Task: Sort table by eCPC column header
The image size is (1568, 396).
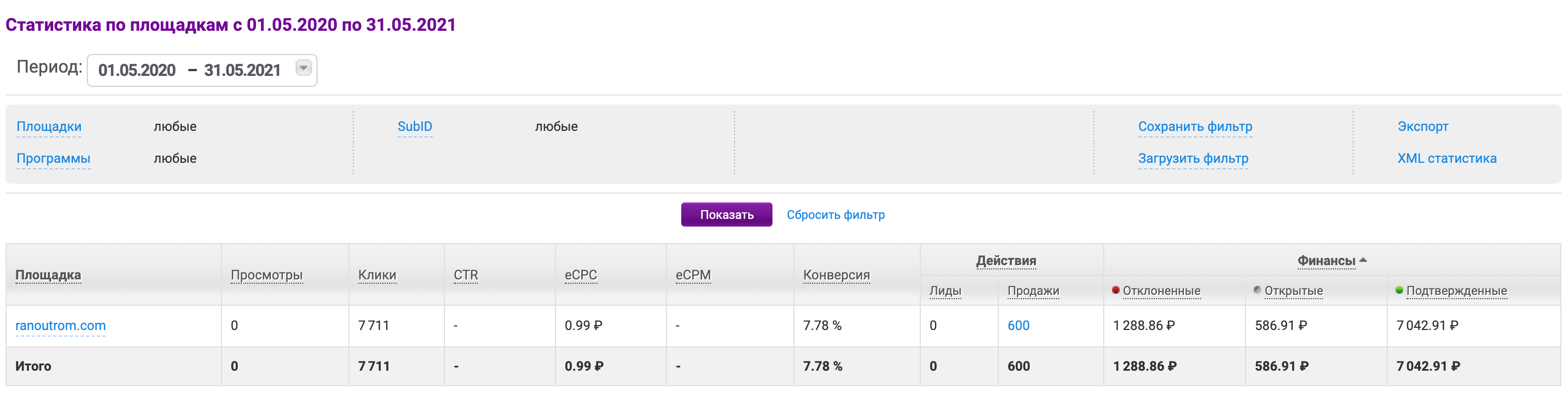Action: click(580, 275)
